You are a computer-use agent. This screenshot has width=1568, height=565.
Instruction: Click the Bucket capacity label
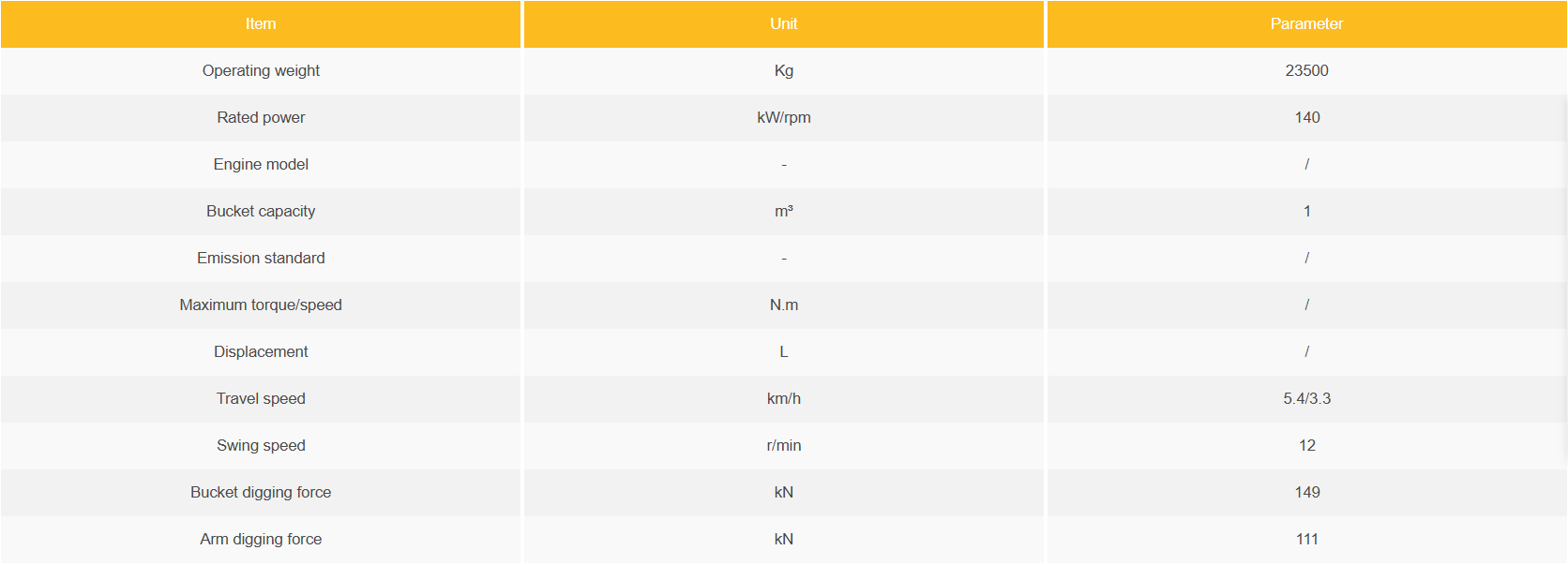pyautogui.click(x=261, y=212)
